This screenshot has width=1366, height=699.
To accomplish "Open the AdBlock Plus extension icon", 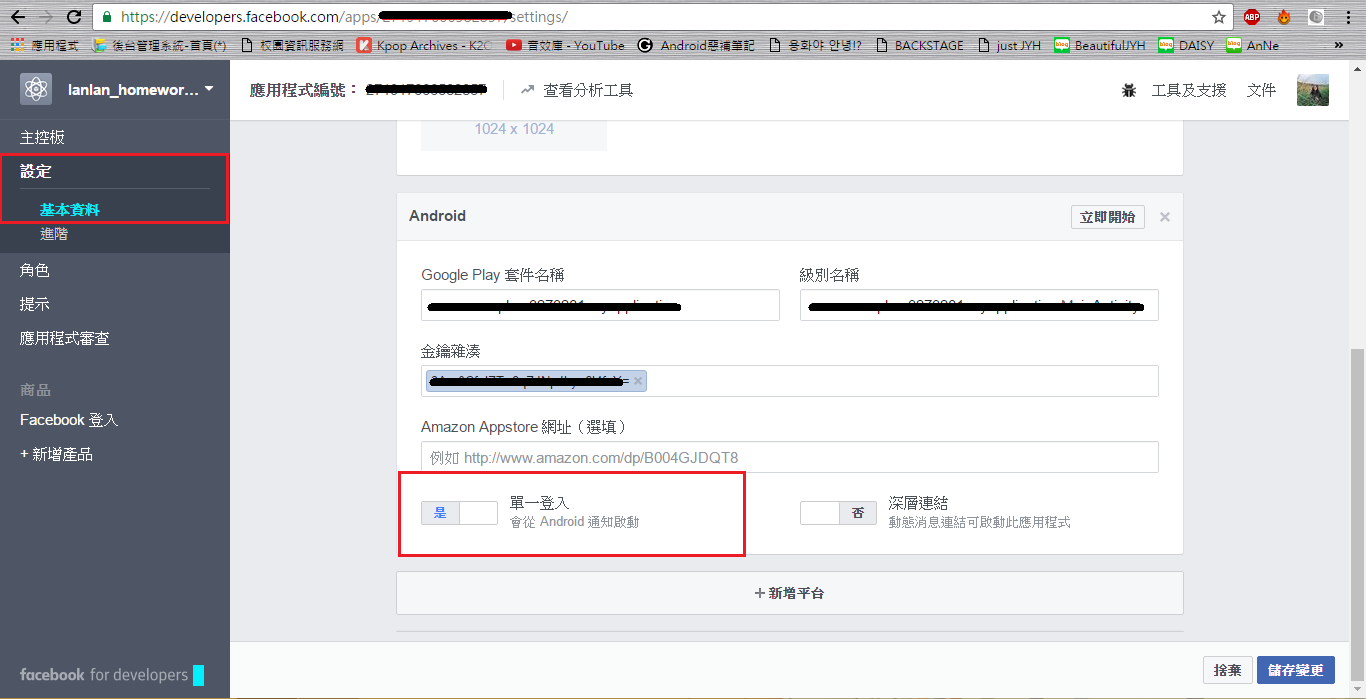I will [1251, 17].
